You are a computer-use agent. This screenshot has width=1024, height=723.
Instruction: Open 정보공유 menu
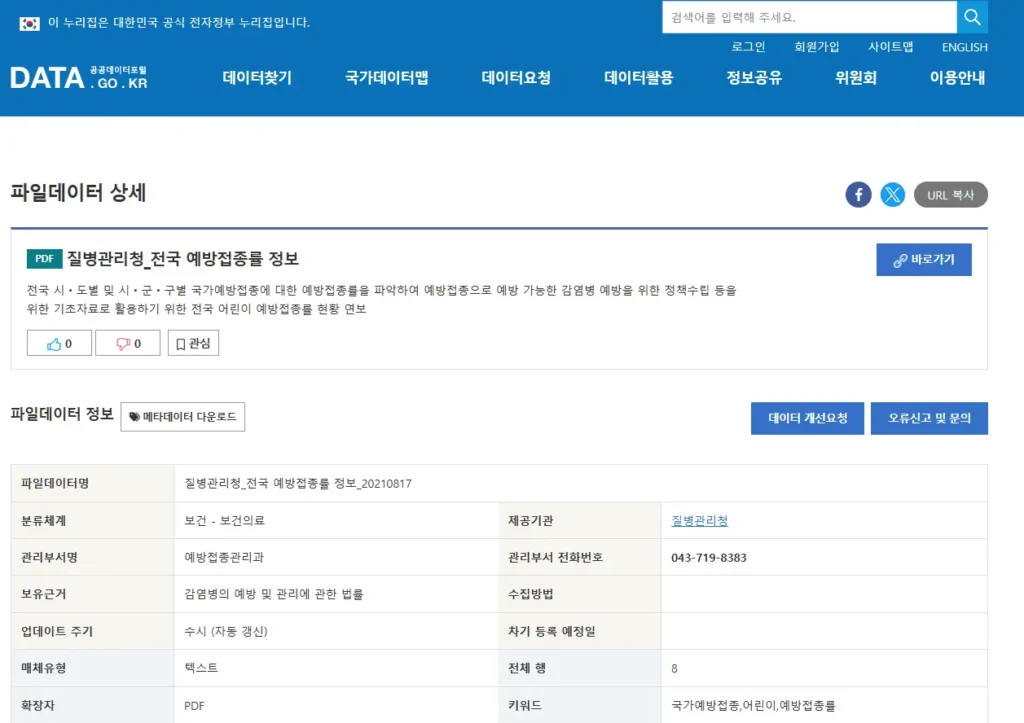(754, 78)
